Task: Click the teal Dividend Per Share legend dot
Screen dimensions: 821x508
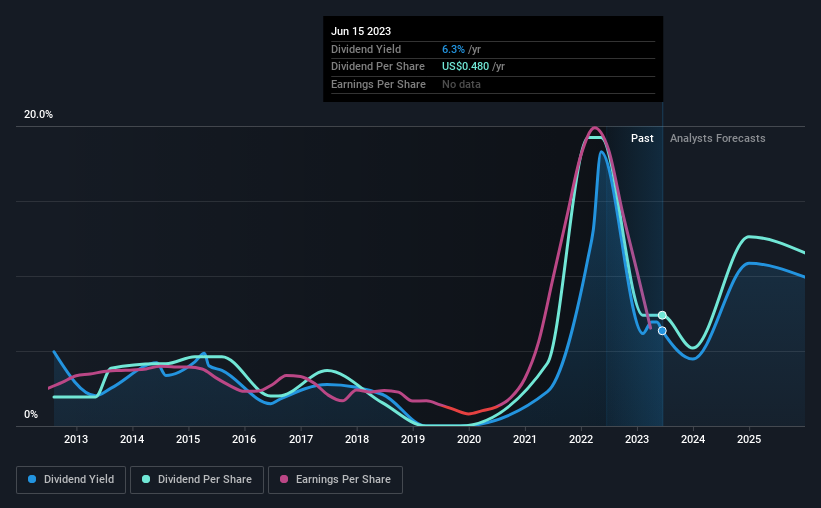Action: coord(146,479)
